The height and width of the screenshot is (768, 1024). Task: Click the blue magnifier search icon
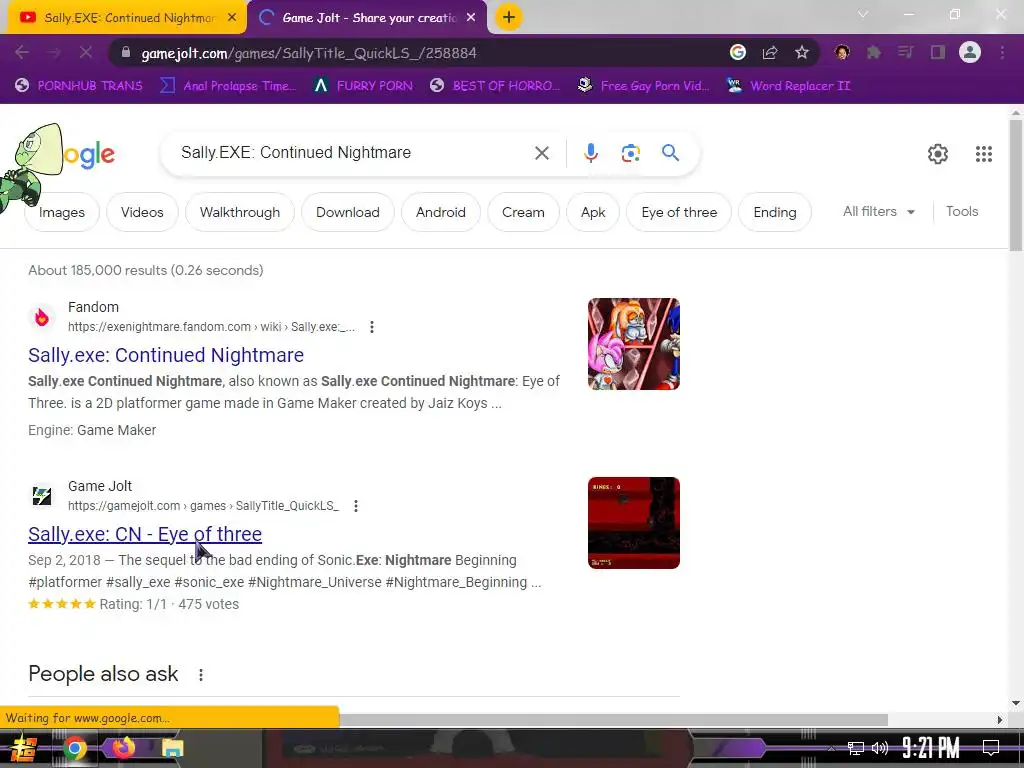(x=671, y=153)
